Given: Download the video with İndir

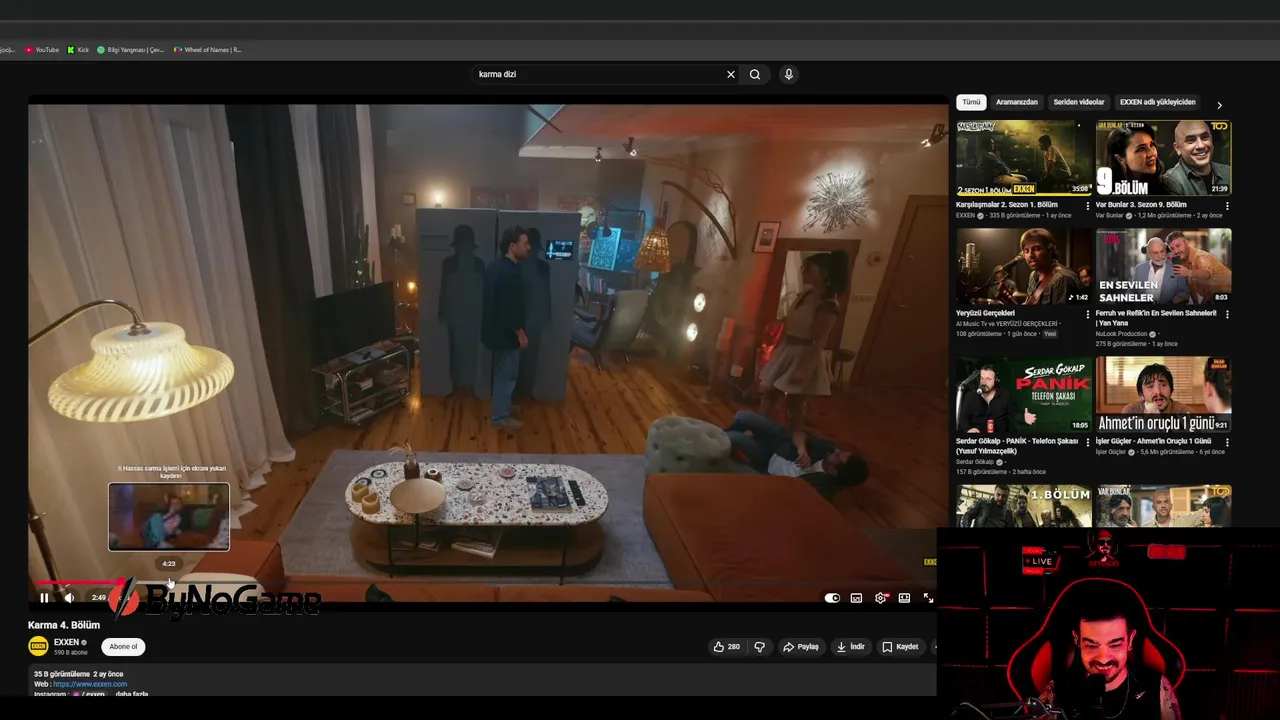Looking at the screenshot, I should click(851, 647).
